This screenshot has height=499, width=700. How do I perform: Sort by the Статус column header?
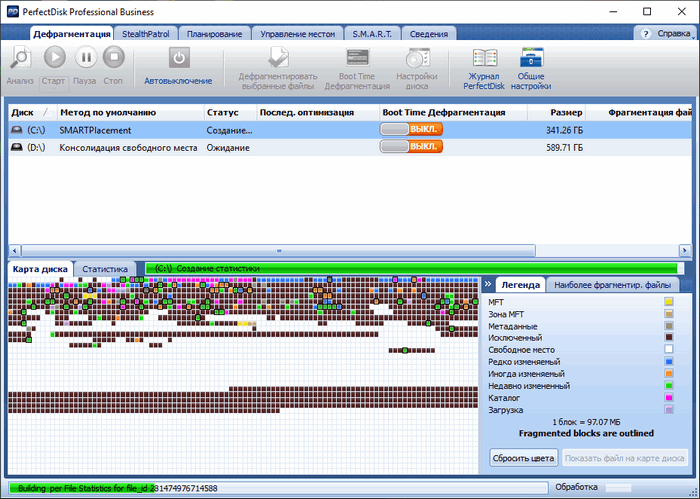tap(230, 112)
